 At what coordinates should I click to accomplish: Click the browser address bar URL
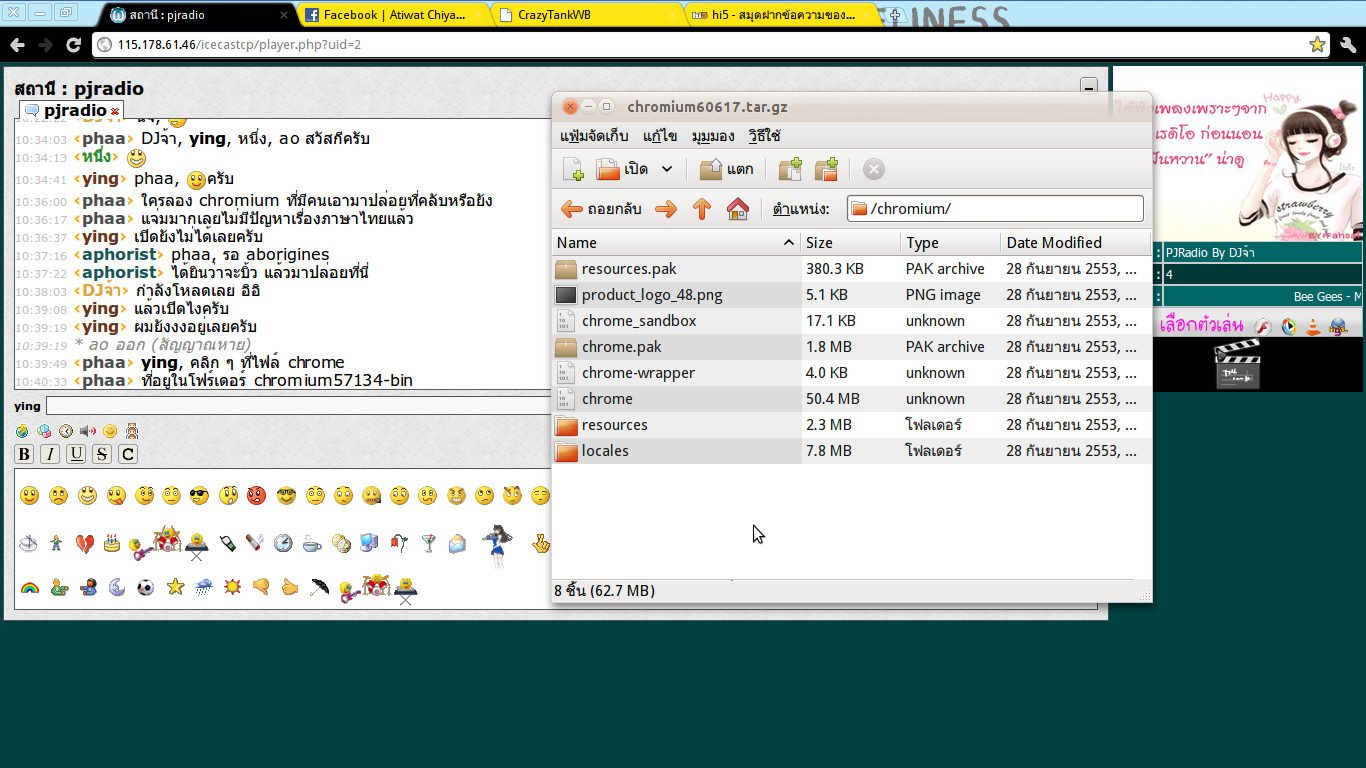pyautogui.click(x=239, y=45)
